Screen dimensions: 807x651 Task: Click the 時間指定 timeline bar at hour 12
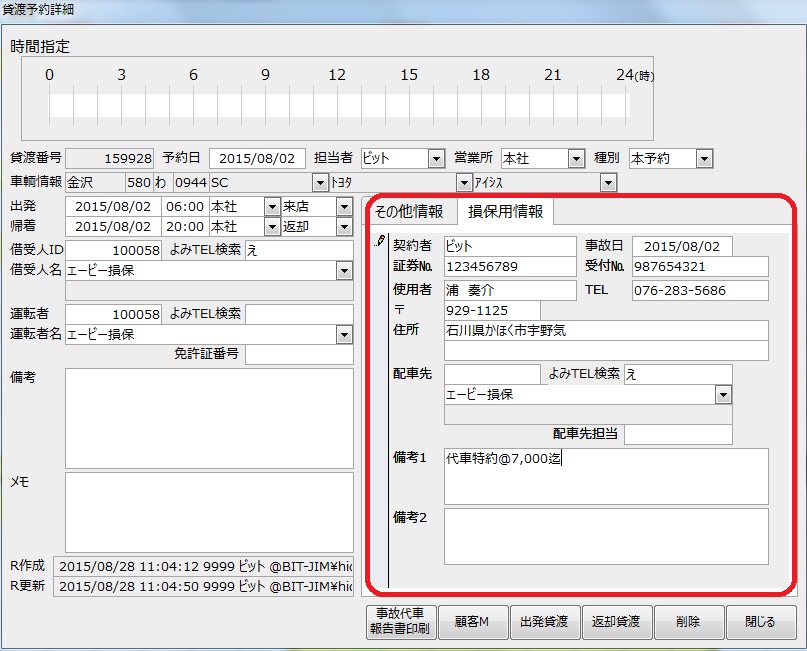[338, 106]
